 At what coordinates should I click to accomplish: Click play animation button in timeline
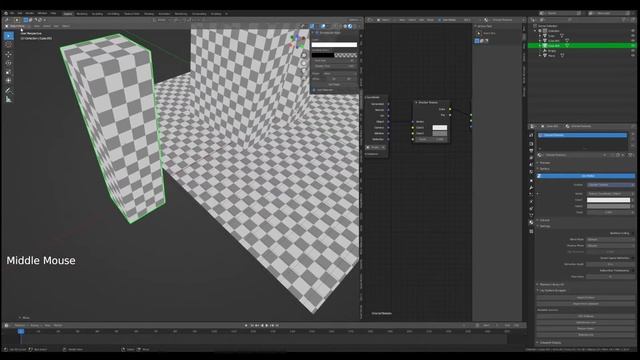(x=267, y=325)
